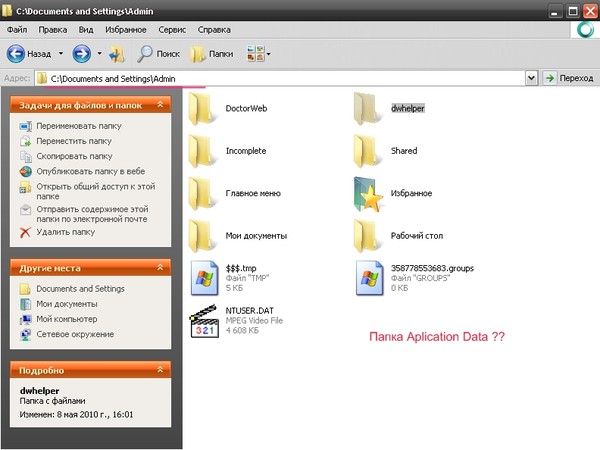The height and width of the screenshot is (450, 600).
Task: Open the Избранное menu
Action: click(126, 29)
